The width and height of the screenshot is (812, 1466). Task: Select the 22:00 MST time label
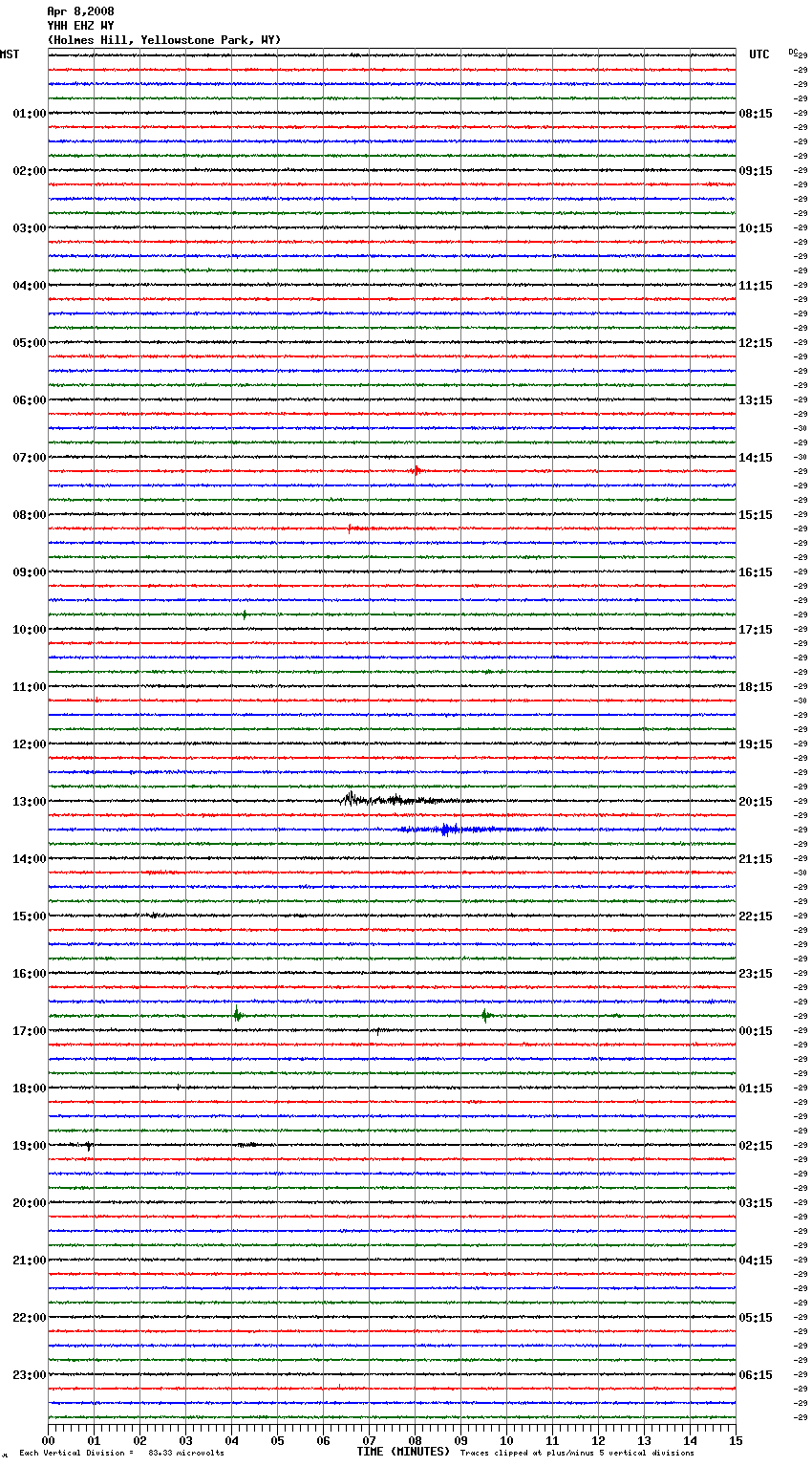tap(30, 1318)
